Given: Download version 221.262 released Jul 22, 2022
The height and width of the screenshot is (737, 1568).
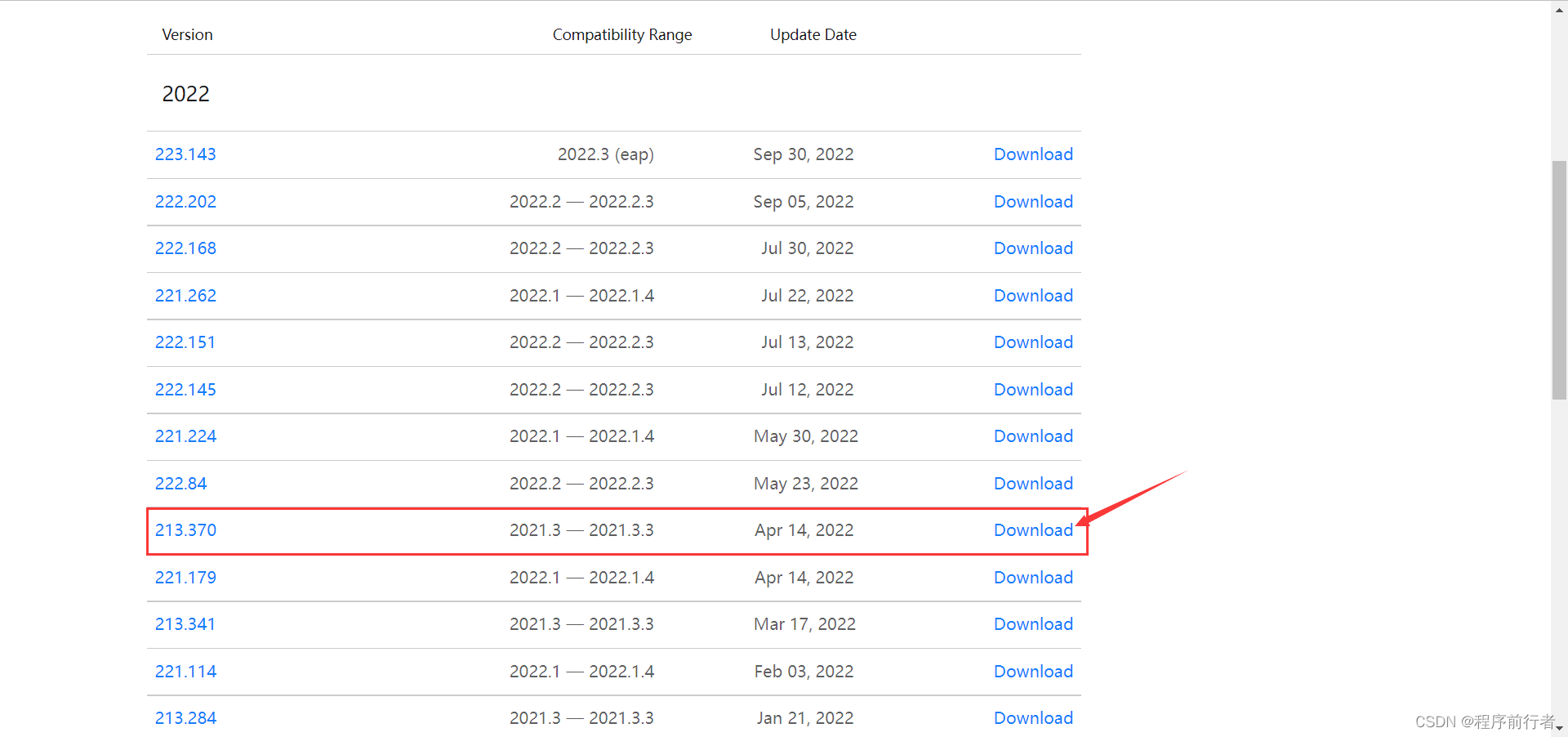Looking at the screenshot, I should [1033, 296].
